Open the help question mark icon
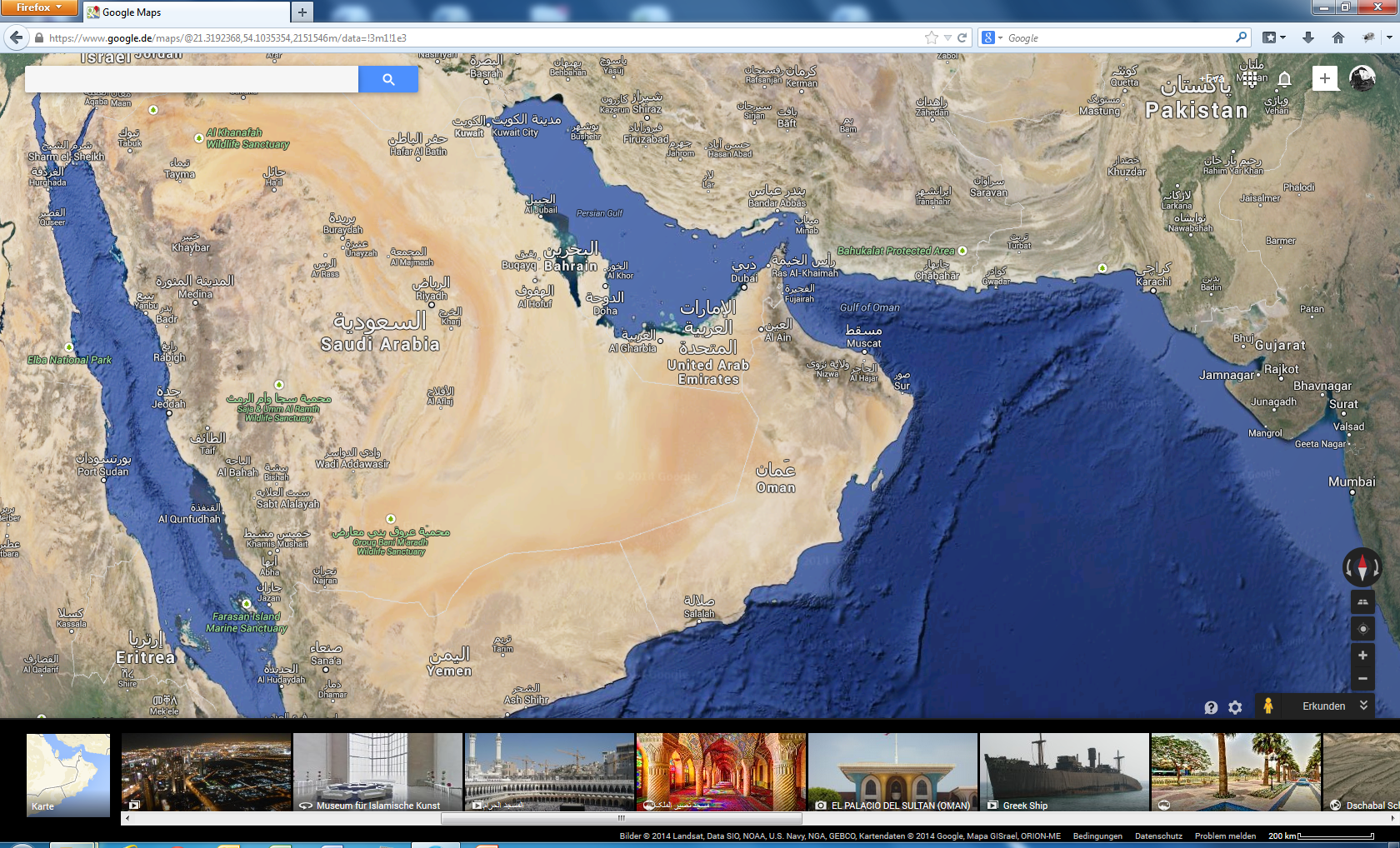1400x848 pixels. coord(1211,707)
